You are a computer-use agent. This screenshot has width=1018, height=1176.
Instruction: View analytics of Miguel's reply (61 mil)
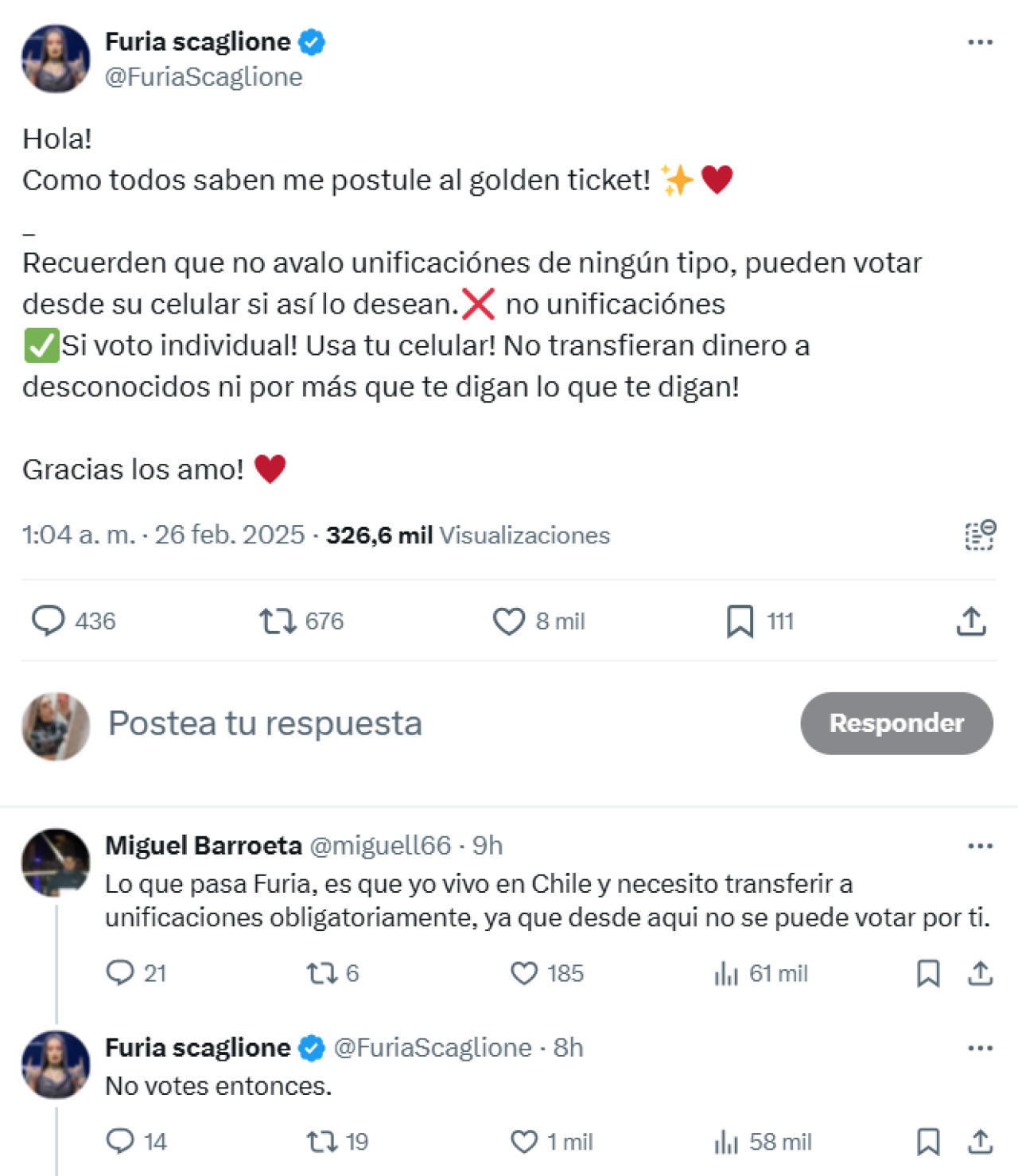[x=726, y=973]
